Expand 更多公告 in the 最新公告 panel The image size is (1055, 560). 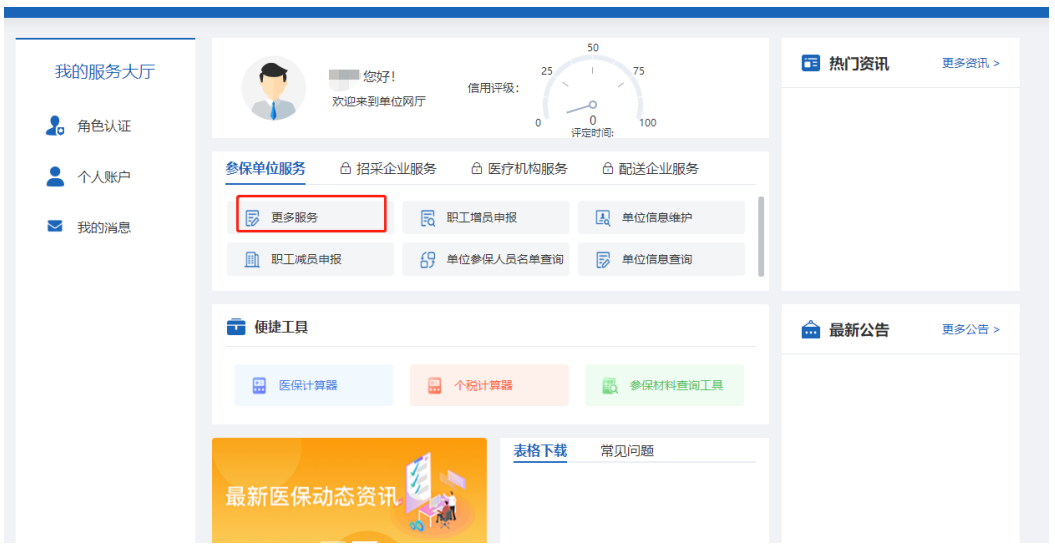pyautogui.click(x=970, y=329)
